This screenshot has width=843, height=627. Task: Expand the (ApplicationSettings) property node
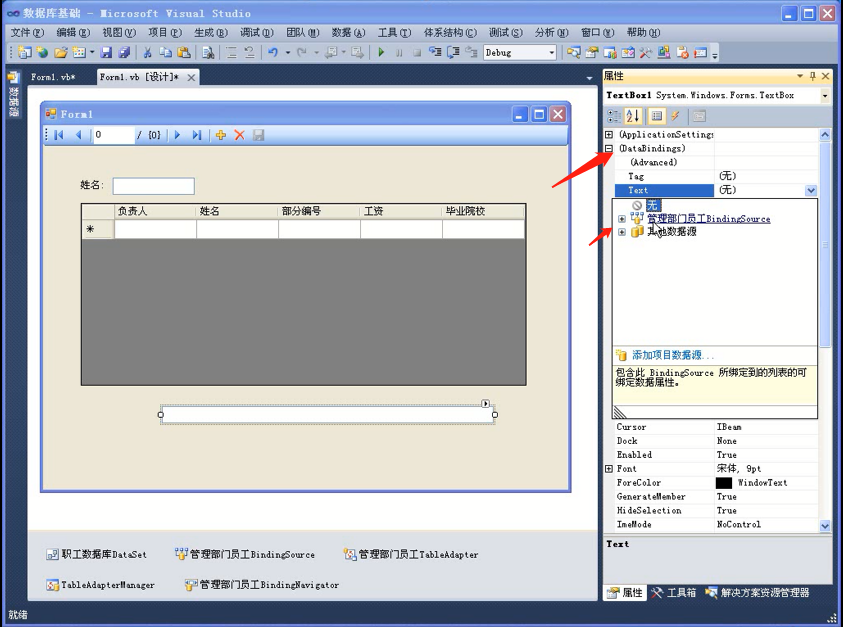pyautogui.click(x=609, y=134)
